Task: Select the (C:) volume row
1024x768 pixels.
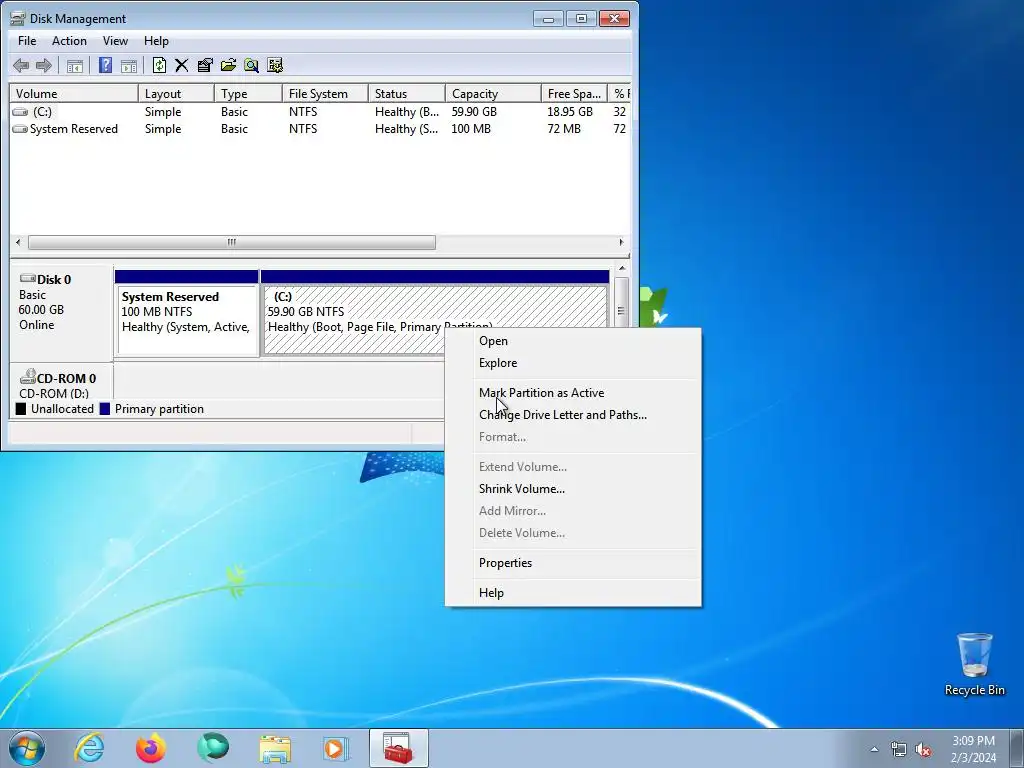Action: pyautogui.click(x=320, y=112)
